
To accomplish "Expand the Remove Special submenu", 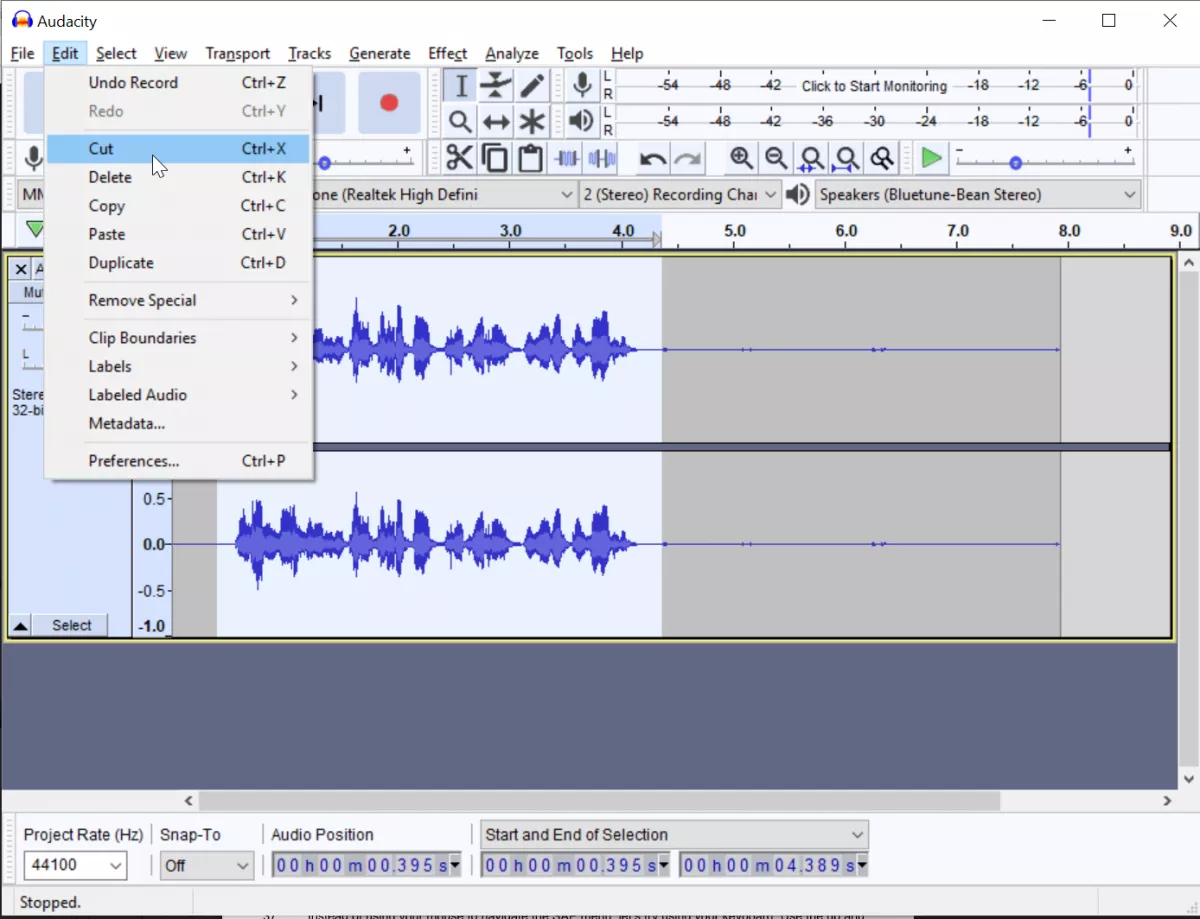I will click(x=179, y=300).
